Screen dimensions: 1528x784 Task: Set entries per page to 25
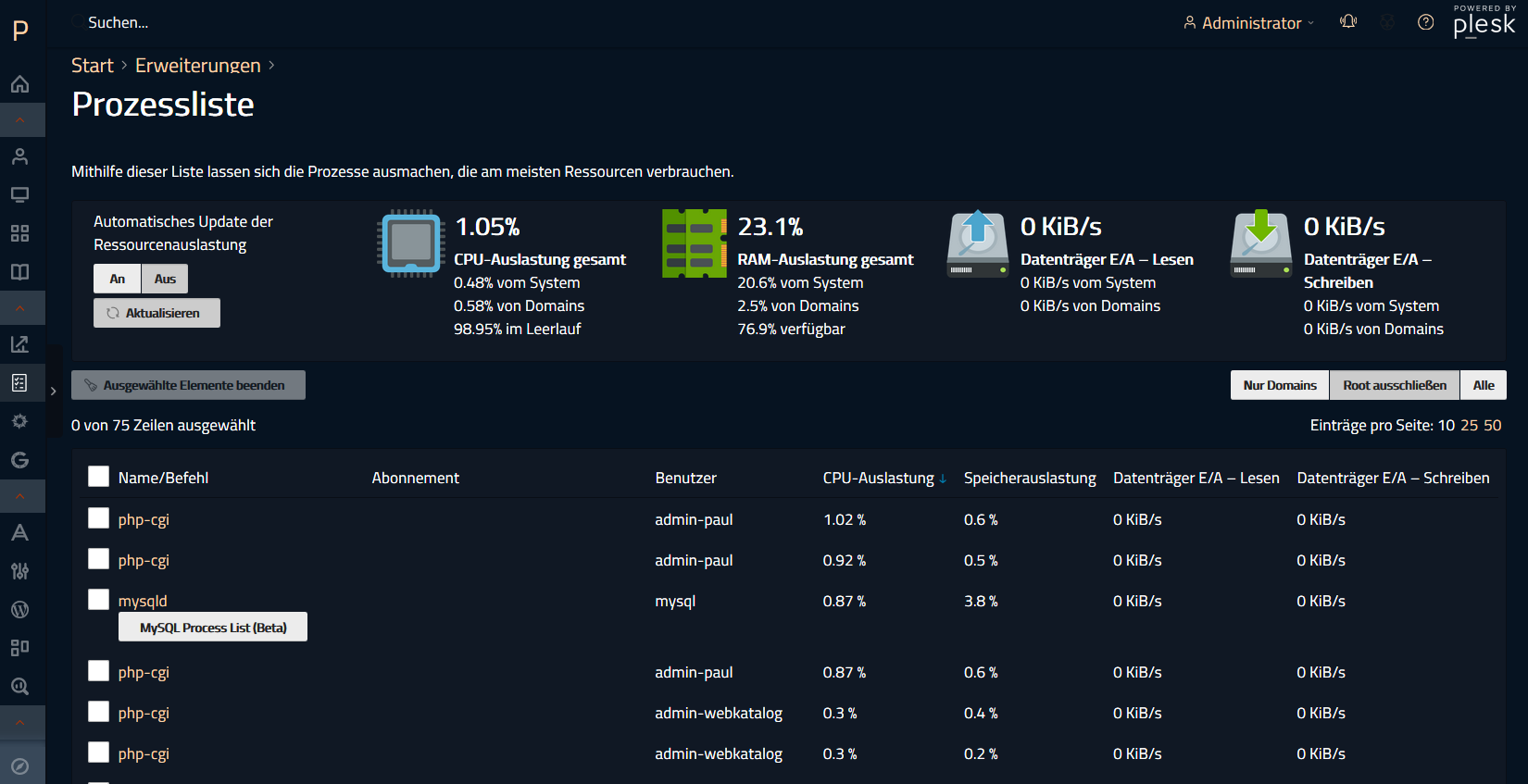[x=1469, y=425]
